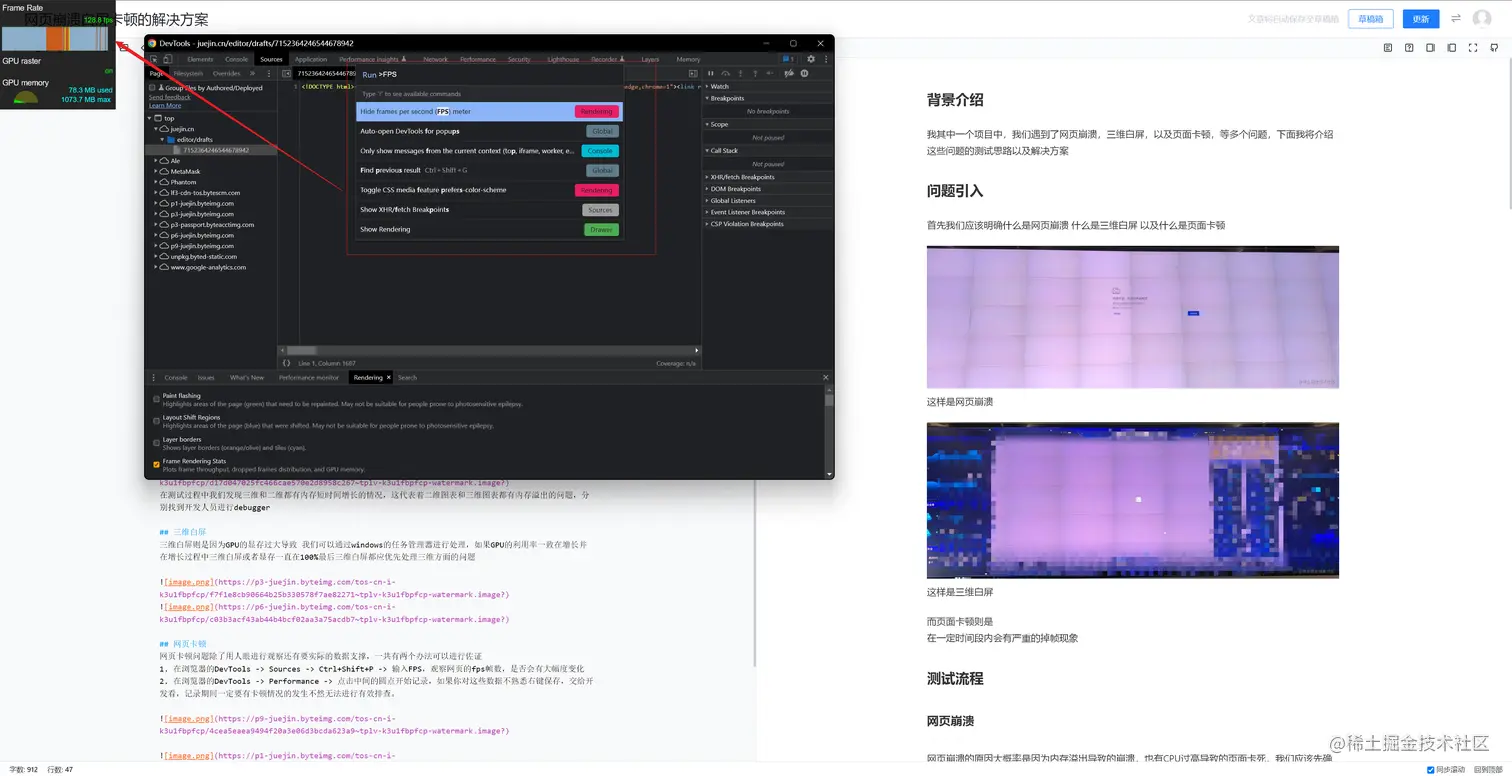Click the Send feedback link
This screenshot has height=776, width=1512.
point(169,97)
